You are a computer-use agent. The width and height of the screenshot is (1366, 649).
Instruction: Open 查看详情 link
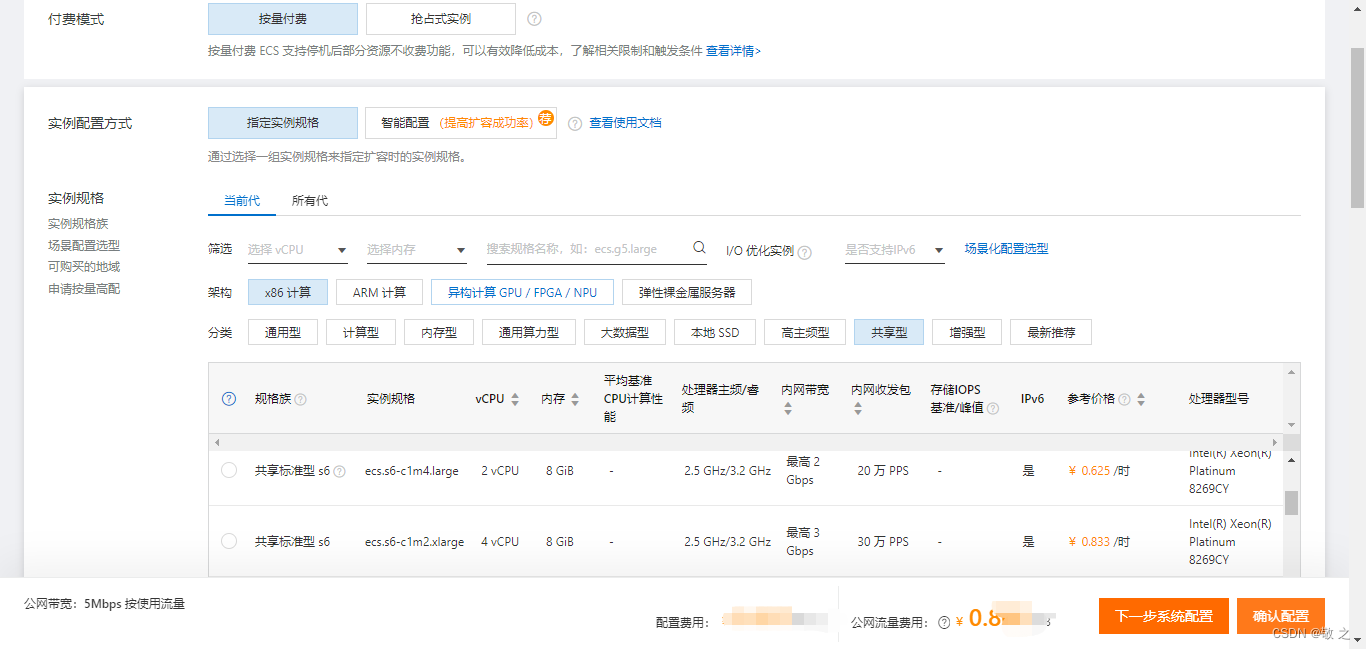[733, 51]
